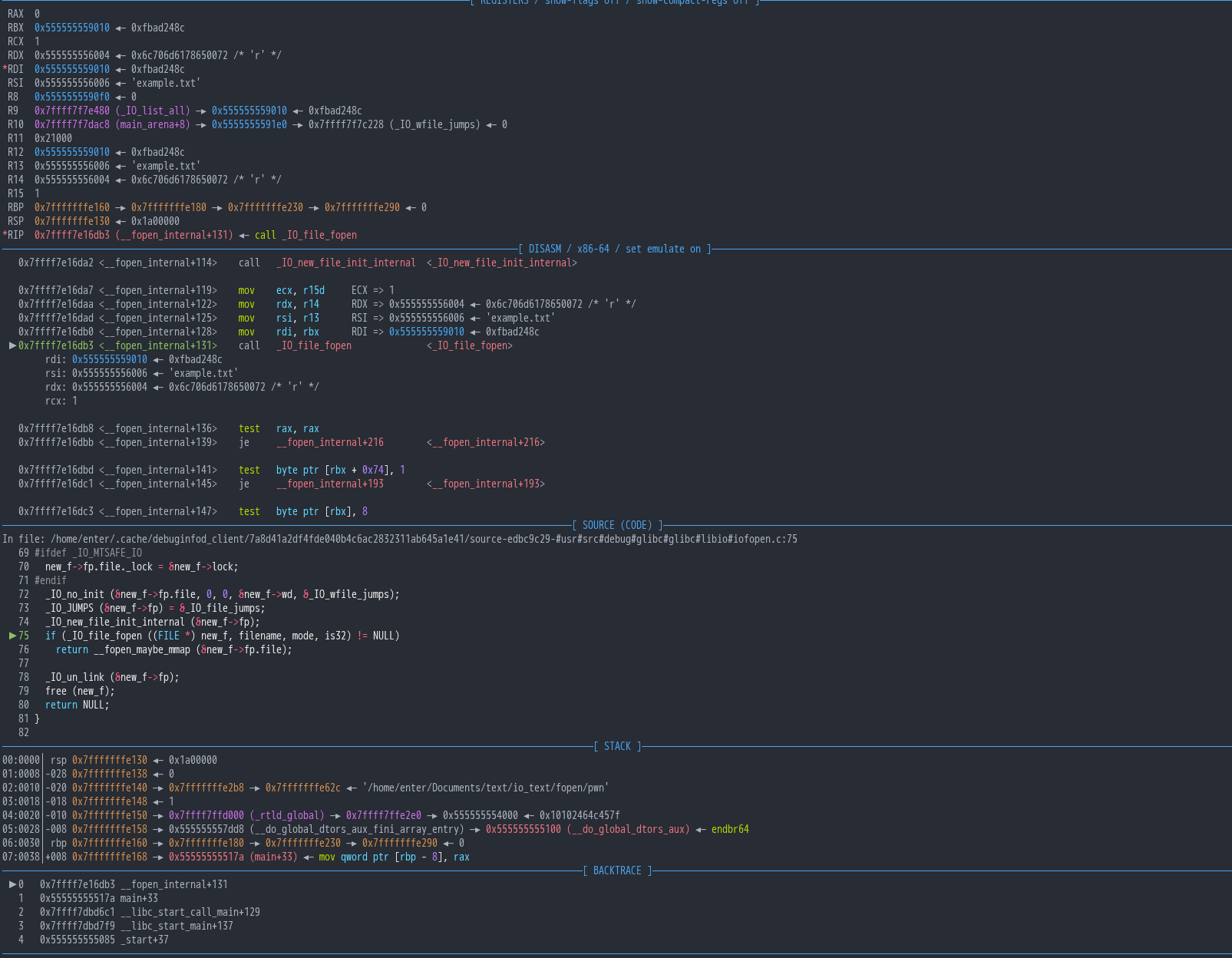Click stack entry 01:0008
This screenshot has height=958, width=1232.
[88, 774]
